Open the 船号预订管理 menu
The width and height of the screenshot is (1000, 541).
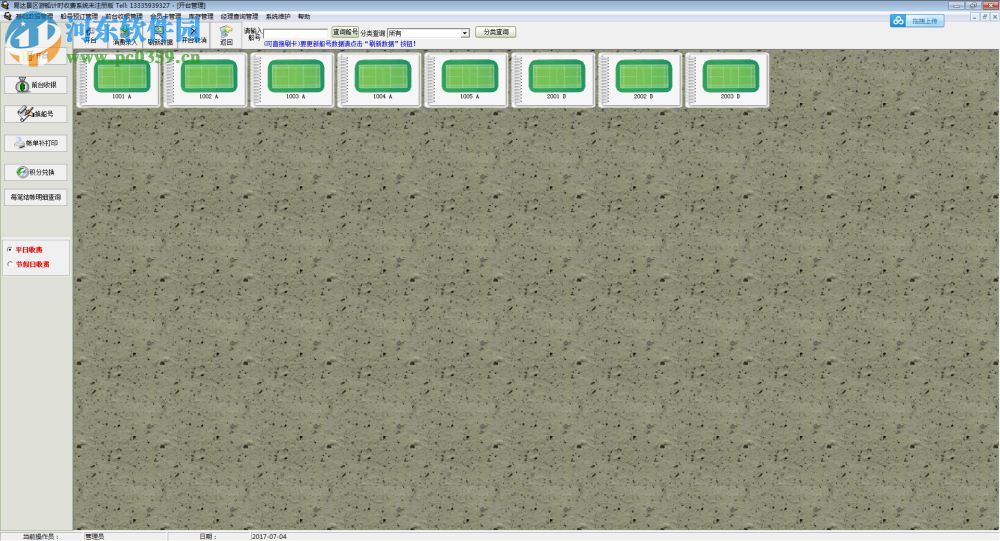point(79,17)
